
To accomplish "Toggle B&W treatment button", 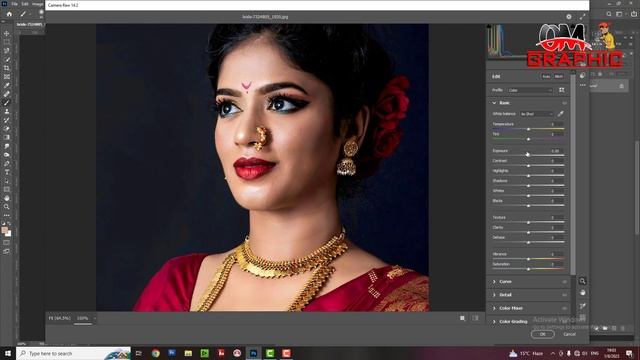I will point(559,76).
